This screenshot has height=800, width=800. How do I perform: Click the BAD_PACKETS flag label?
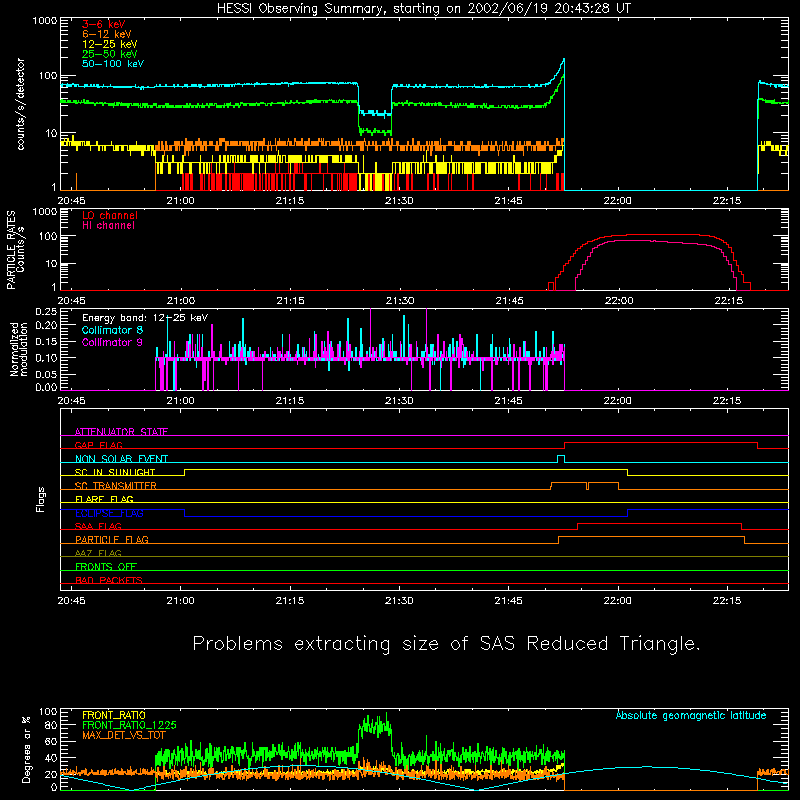pyautogui.click(x=109, y=580)
